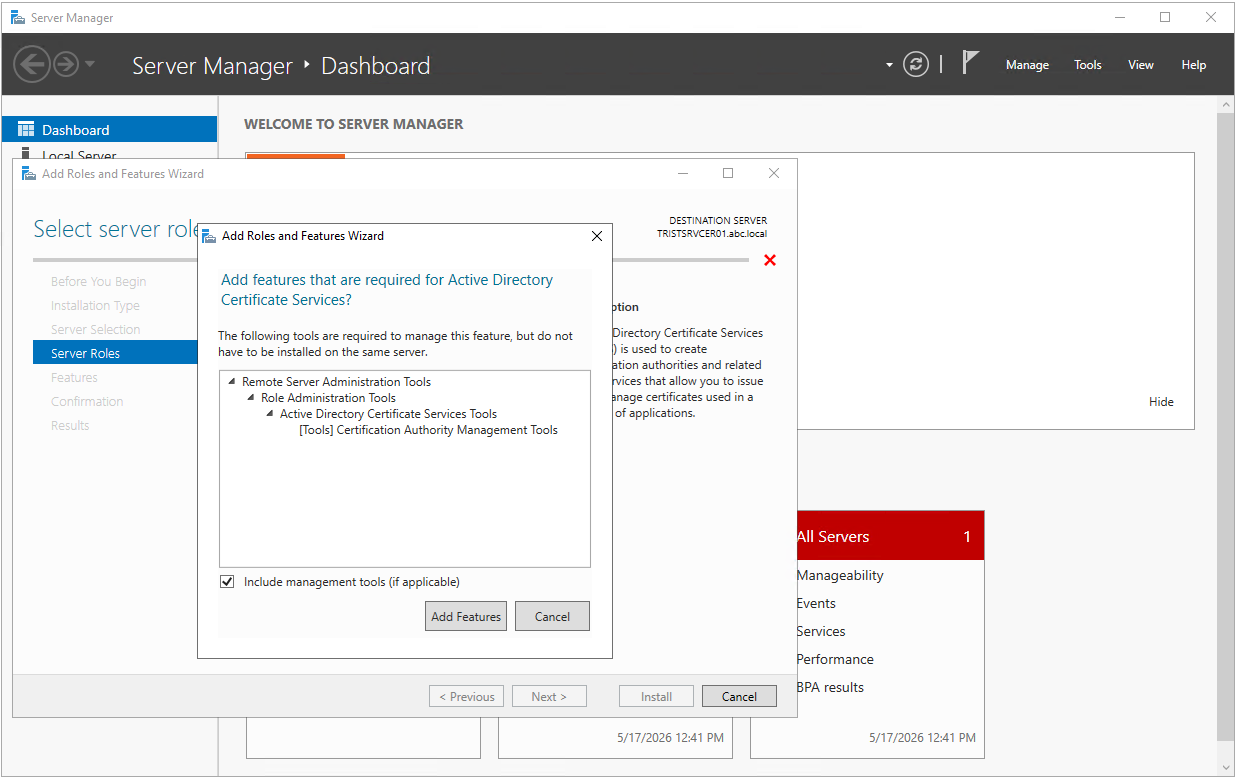Open the Tools menu

coord(1088,65)
